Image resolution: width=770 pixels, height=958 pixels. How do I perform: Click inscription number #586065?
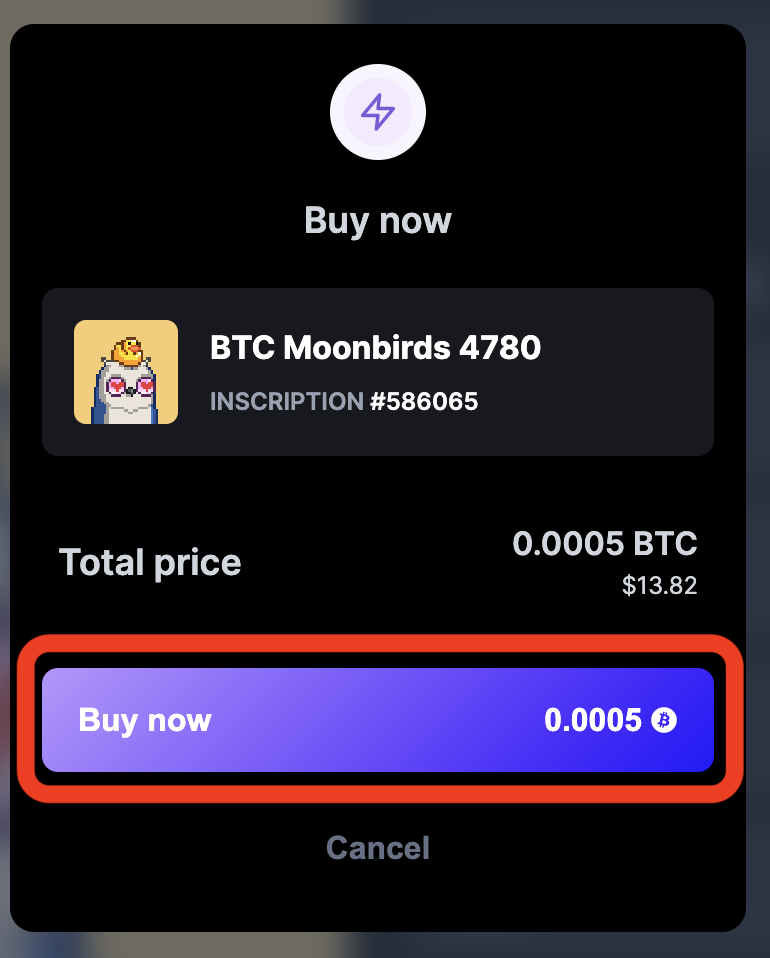pos(424,401)
